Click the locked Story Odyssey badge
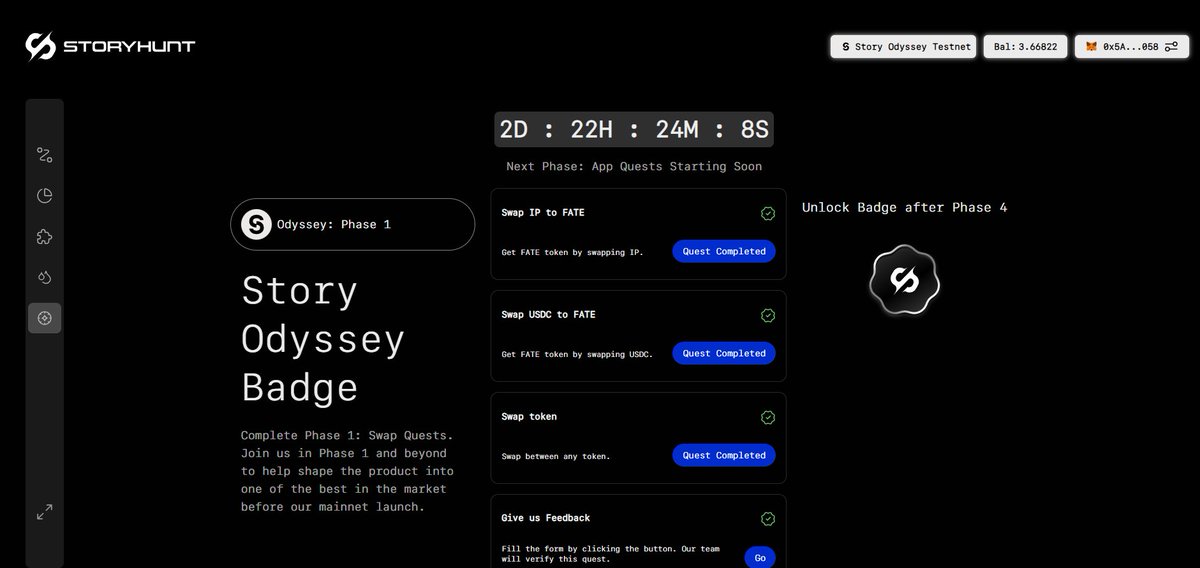1200x568 pixels. (905, 281)
